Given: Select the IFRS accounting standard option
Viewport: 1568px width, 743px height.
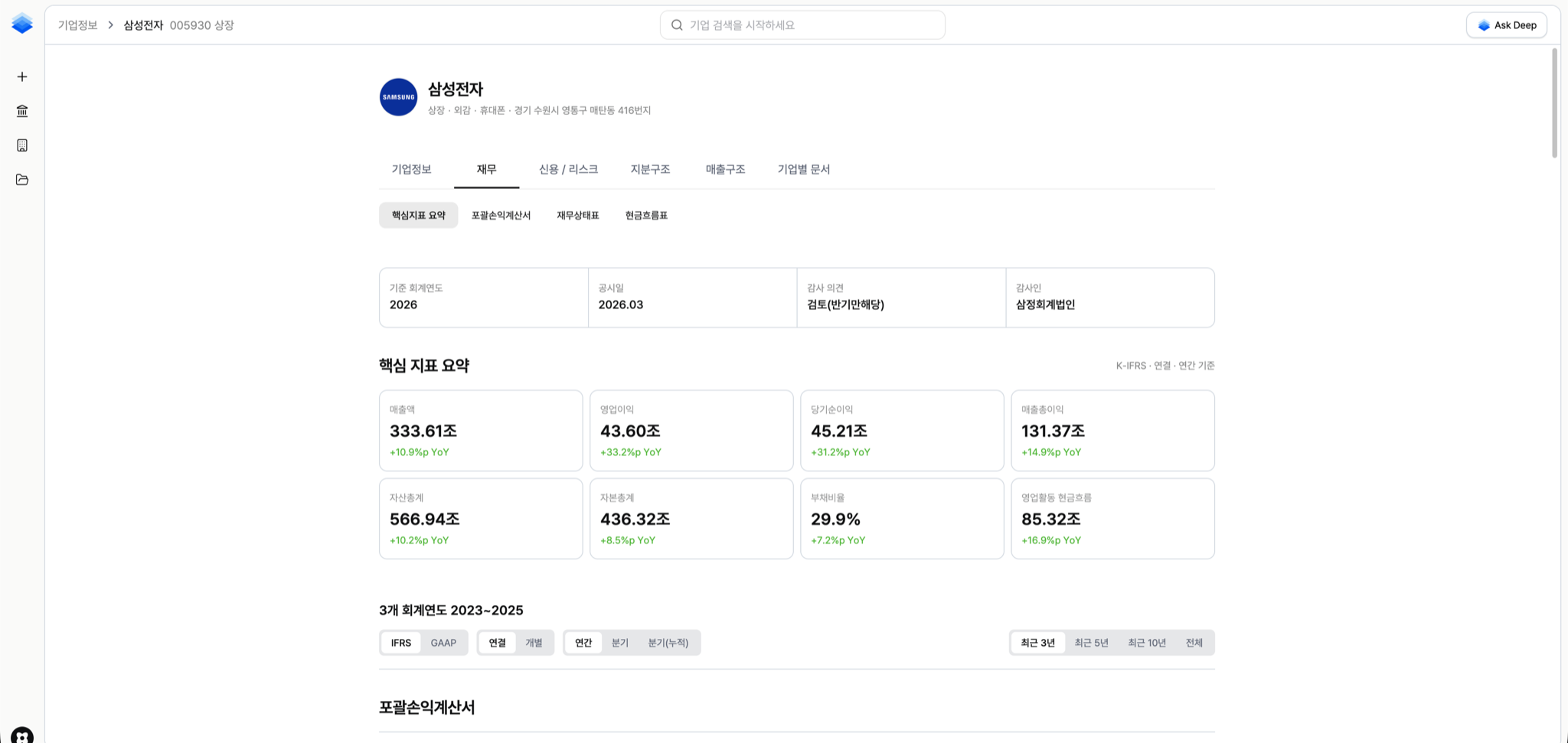Looking at the screenshot, I should click(x=401, y=643).
